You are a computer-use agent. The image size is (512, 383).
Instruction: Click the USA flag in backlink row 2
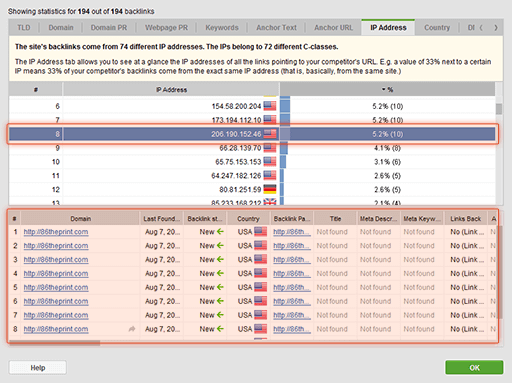tap(260, 246)
